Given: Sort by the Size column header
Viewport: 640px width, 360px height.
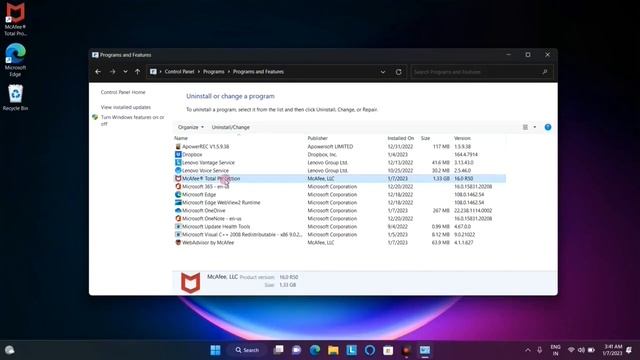Looking at the screenshot, I should (x=425, y=138).
